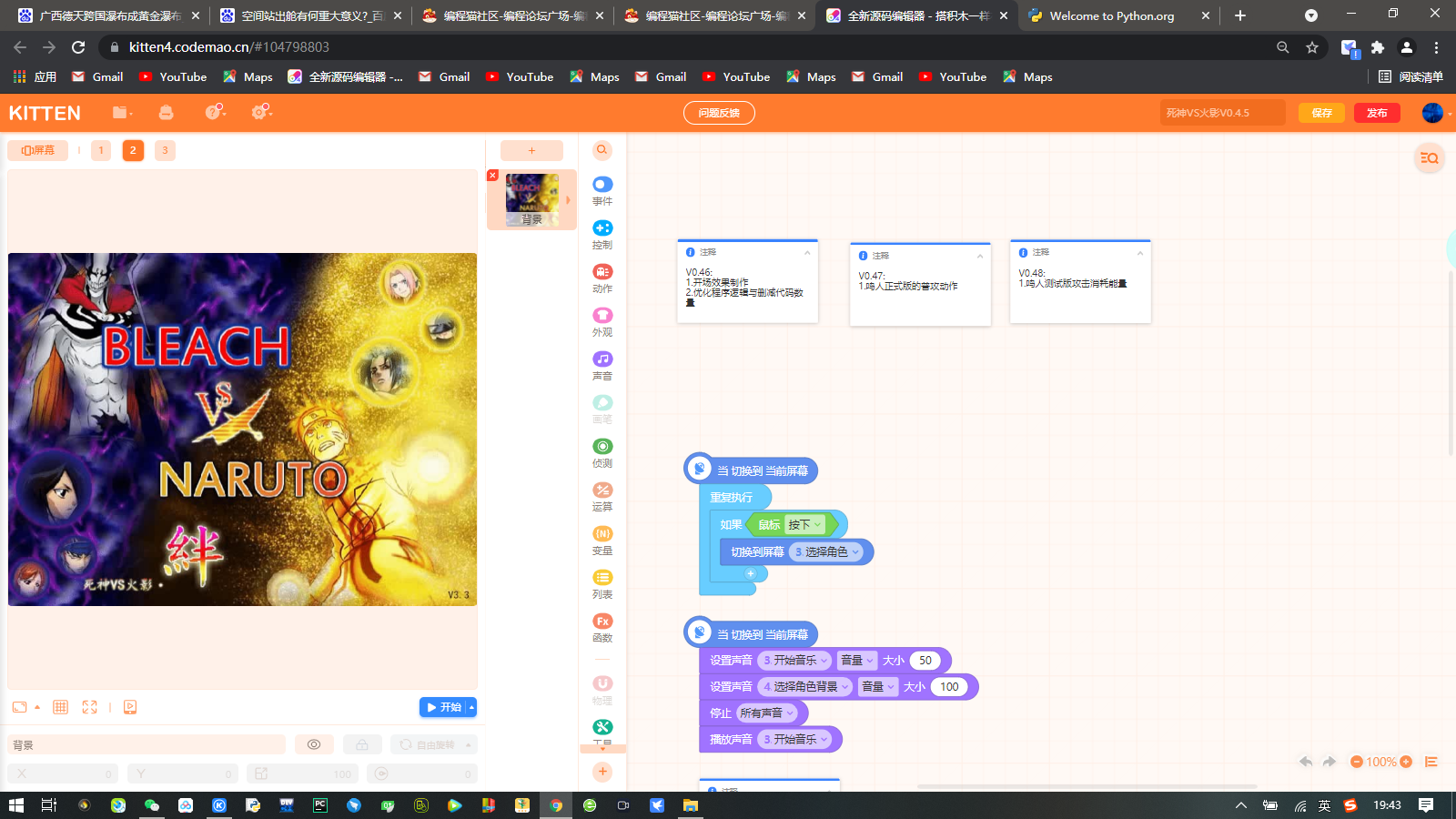Collapse the V0.46 comment note
The image size is (1456, 819).
pos(807,252)
